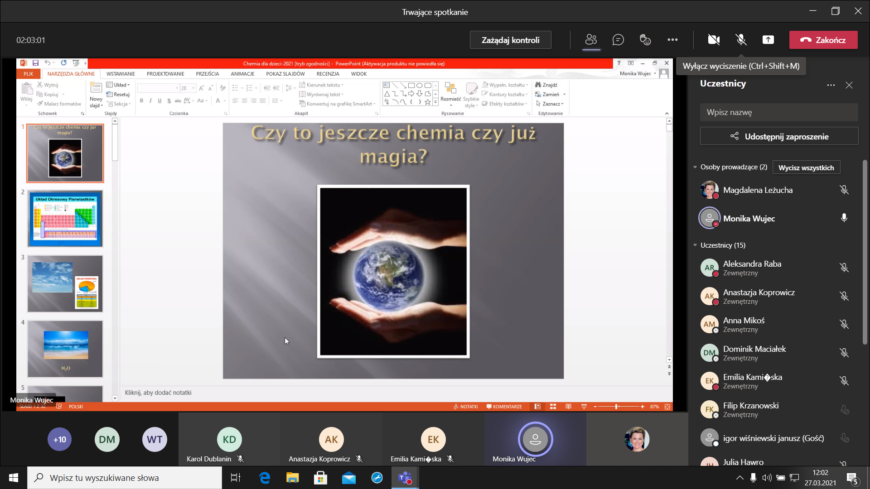Toggle the camera on

coord(714,39)
